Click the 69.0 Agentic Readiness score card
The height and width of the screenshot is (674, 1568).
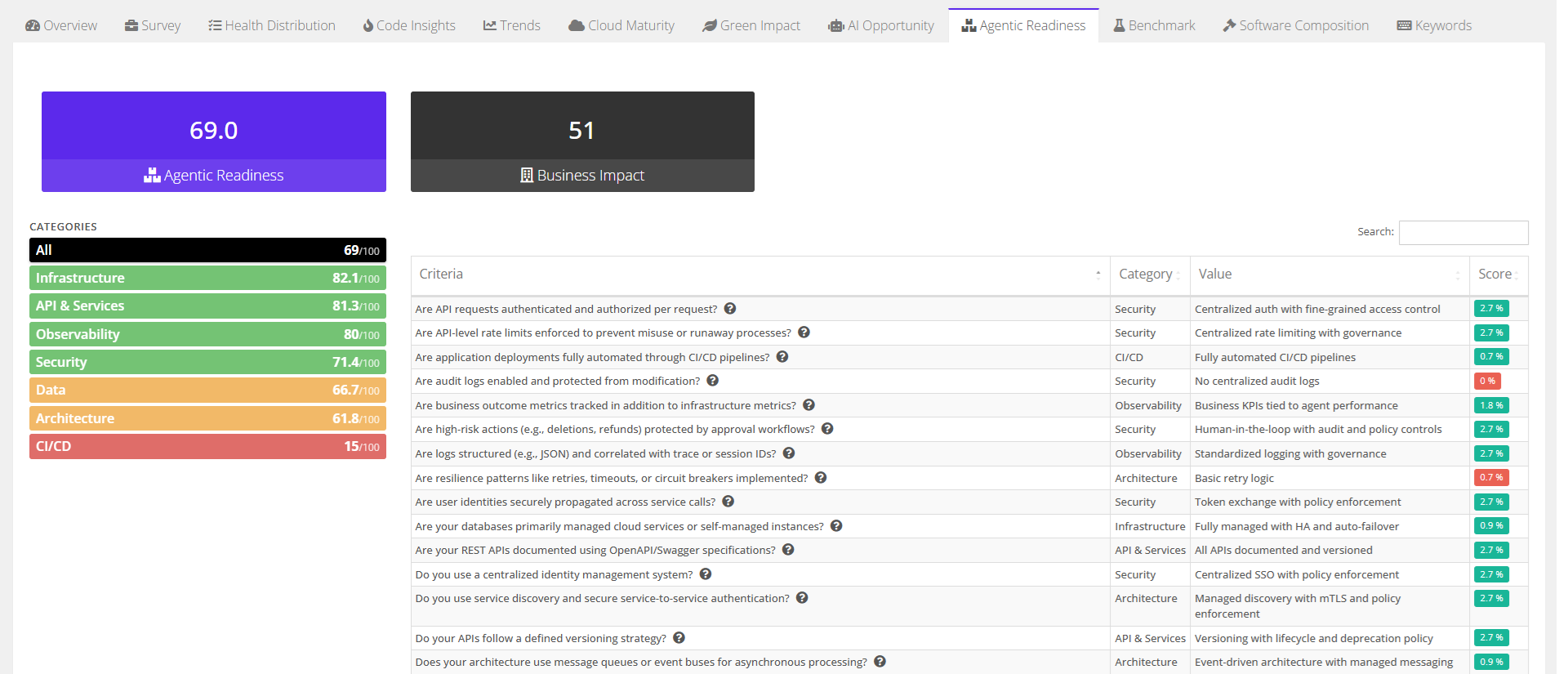point(214,141)
